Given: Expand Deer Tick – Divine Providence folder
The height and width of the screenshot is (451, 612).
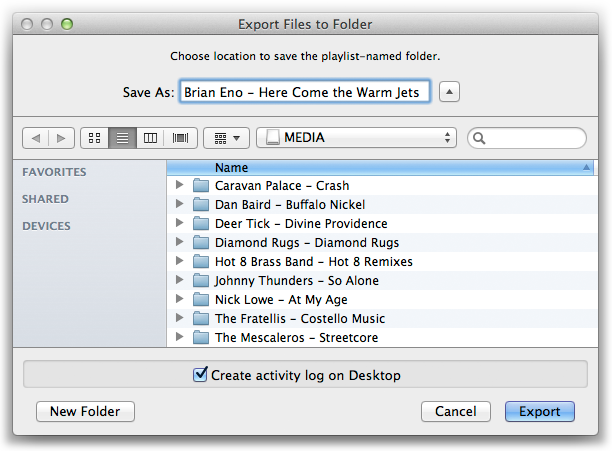Looking at the screenshot, I should [179, 223].
